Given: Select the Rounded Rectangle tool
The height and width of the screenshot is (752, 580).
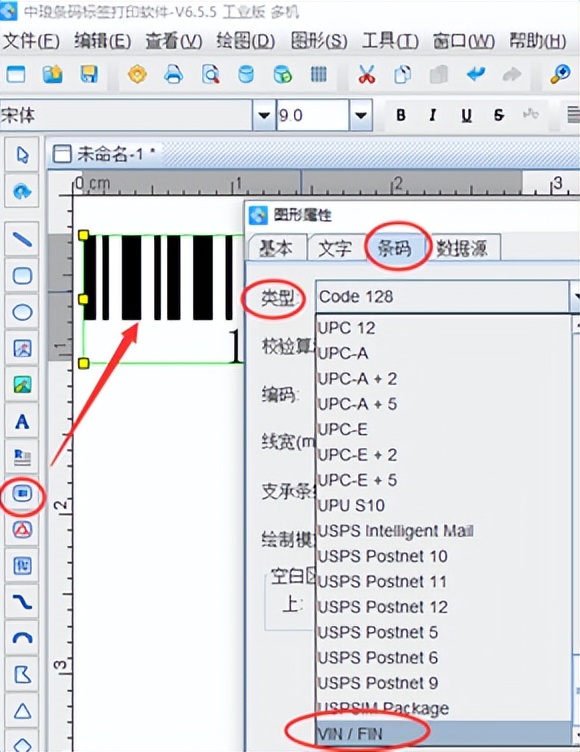Looking at the screenshot, I should click(x=22, y=276).
